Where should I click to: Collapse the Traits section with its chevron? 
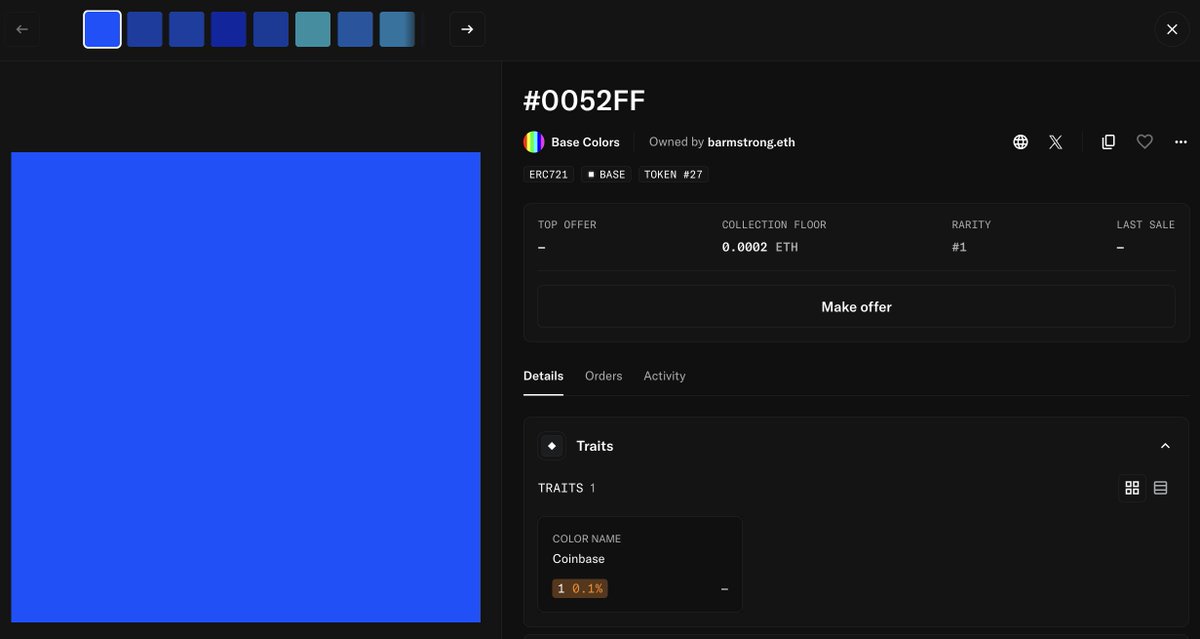click(1164, 445)
